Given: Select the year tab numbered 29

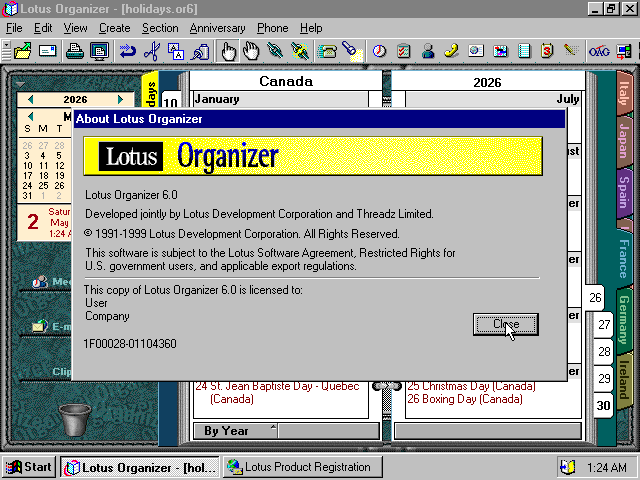Looking at the screenshot, I should click(604, 379).
